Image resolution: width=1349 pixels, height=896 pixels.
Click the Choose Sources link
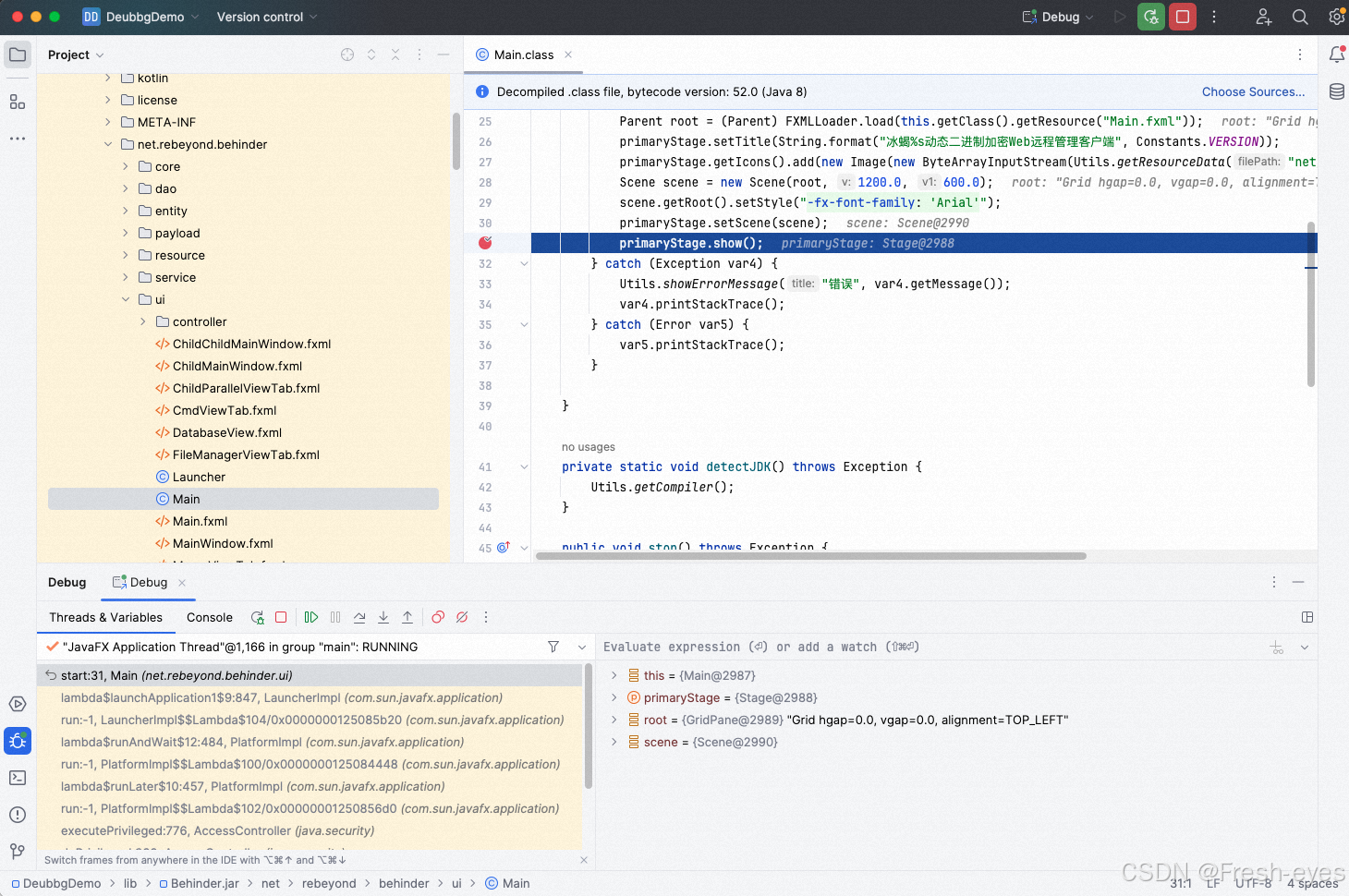click(x=1253, y=91)
